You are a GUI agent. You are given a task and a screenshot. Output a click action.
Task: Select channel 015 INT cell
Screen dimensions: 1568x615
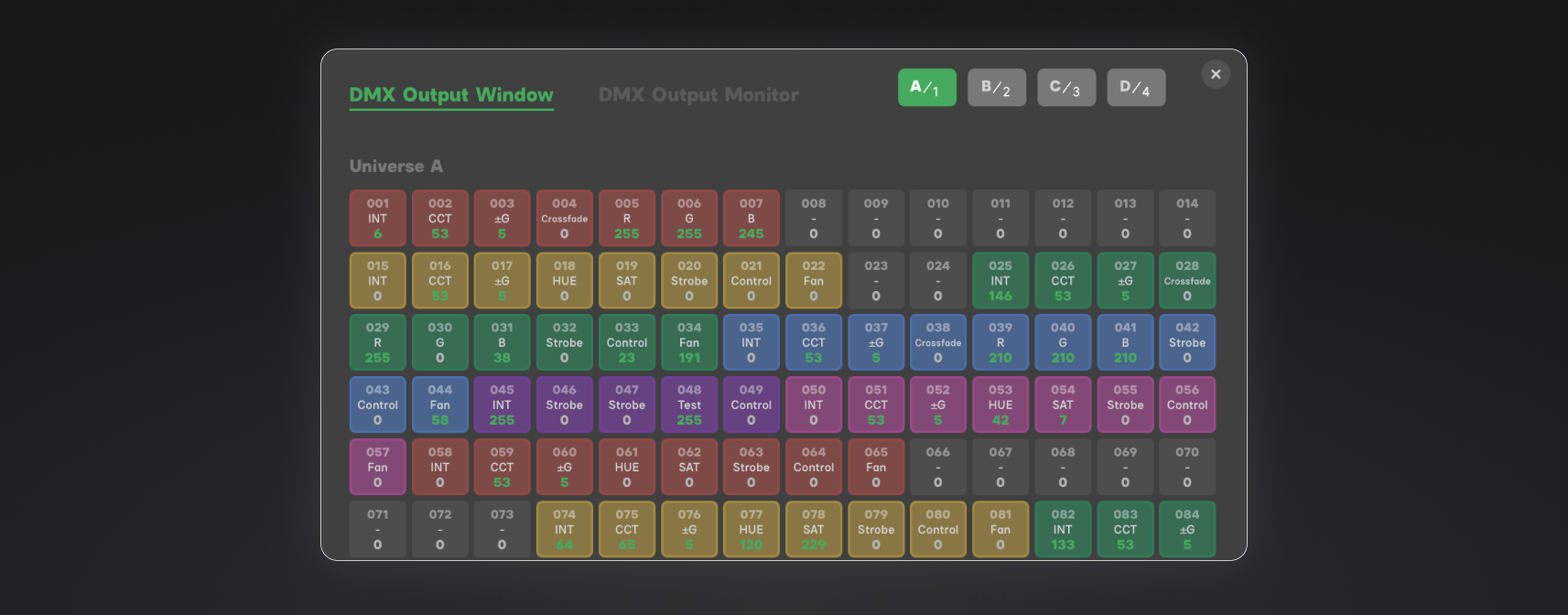click(x=378, y=280)
